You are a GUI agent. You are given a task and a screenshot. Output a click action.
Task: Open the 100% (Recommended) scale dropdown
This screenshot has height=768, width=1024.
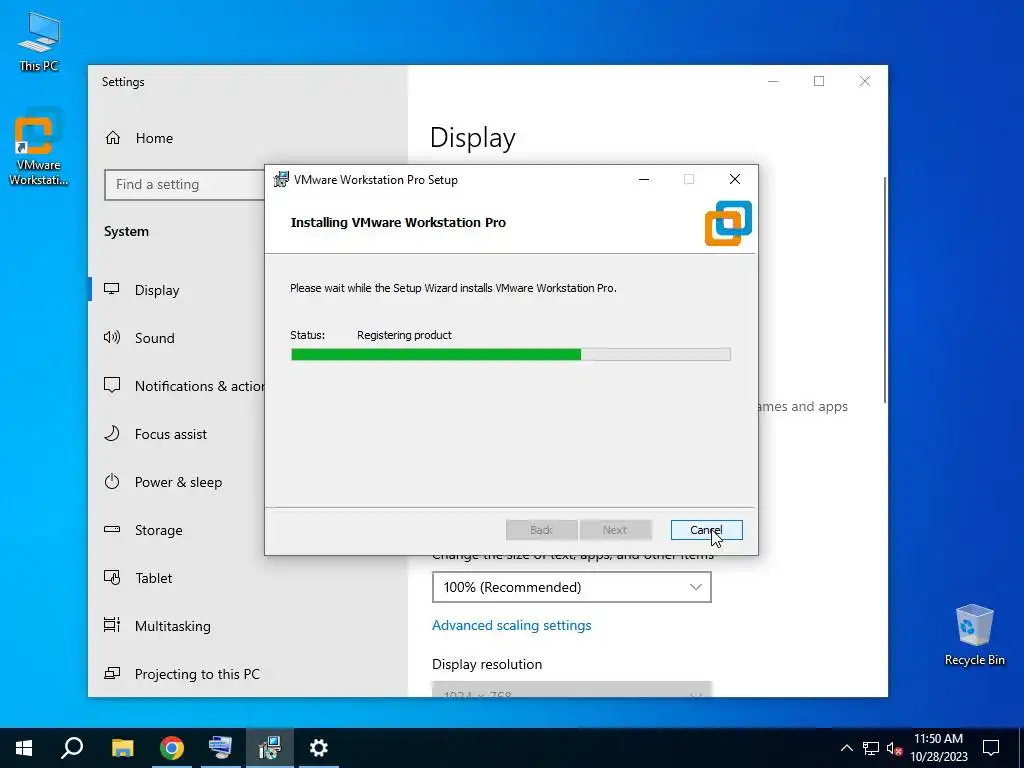coord(571,587)
